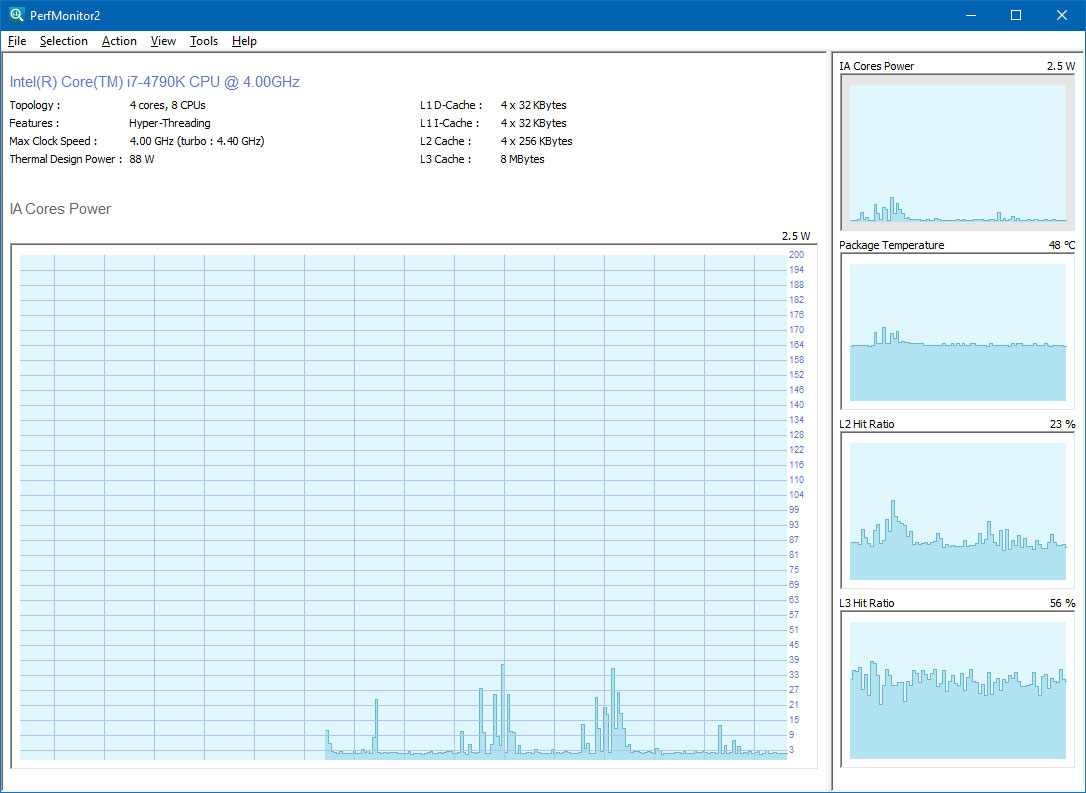Select the IA Cores Power side graph
This screenshot has height=793, width=1086.
coord(958,153)
